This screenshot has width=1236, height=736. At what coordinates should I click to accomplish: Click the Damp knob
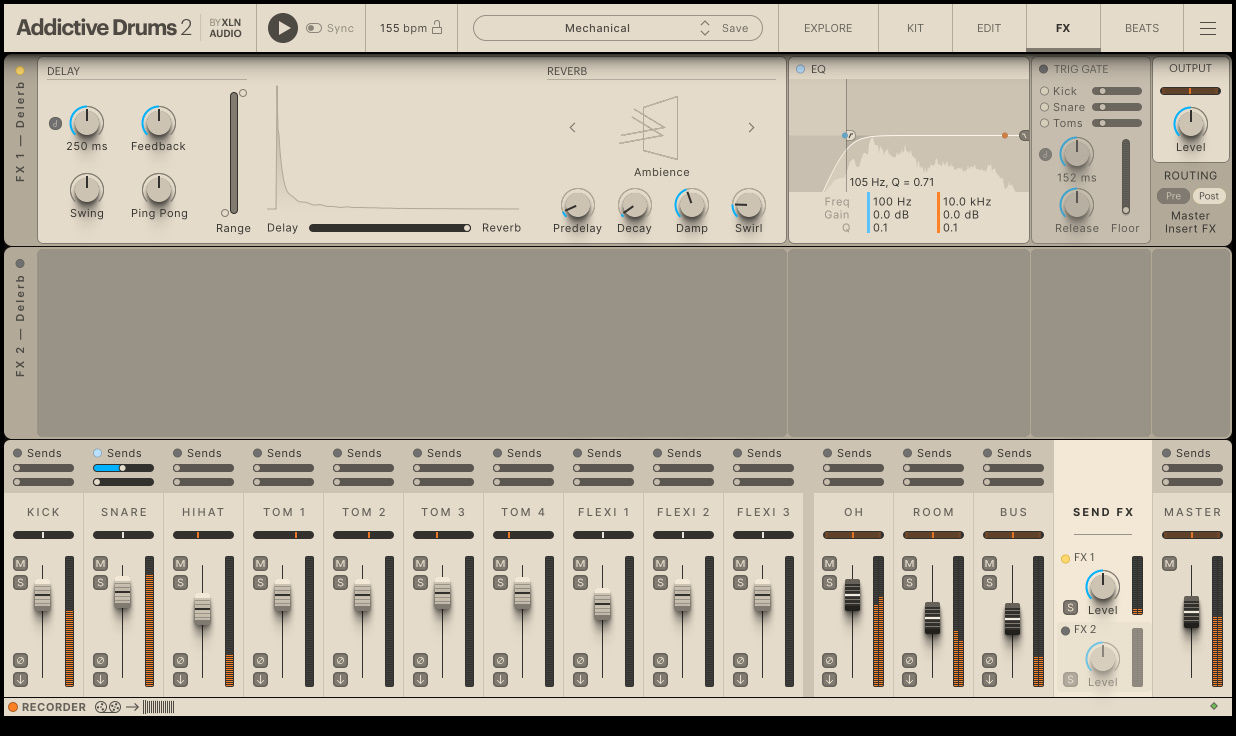click(x=691, y=205)
